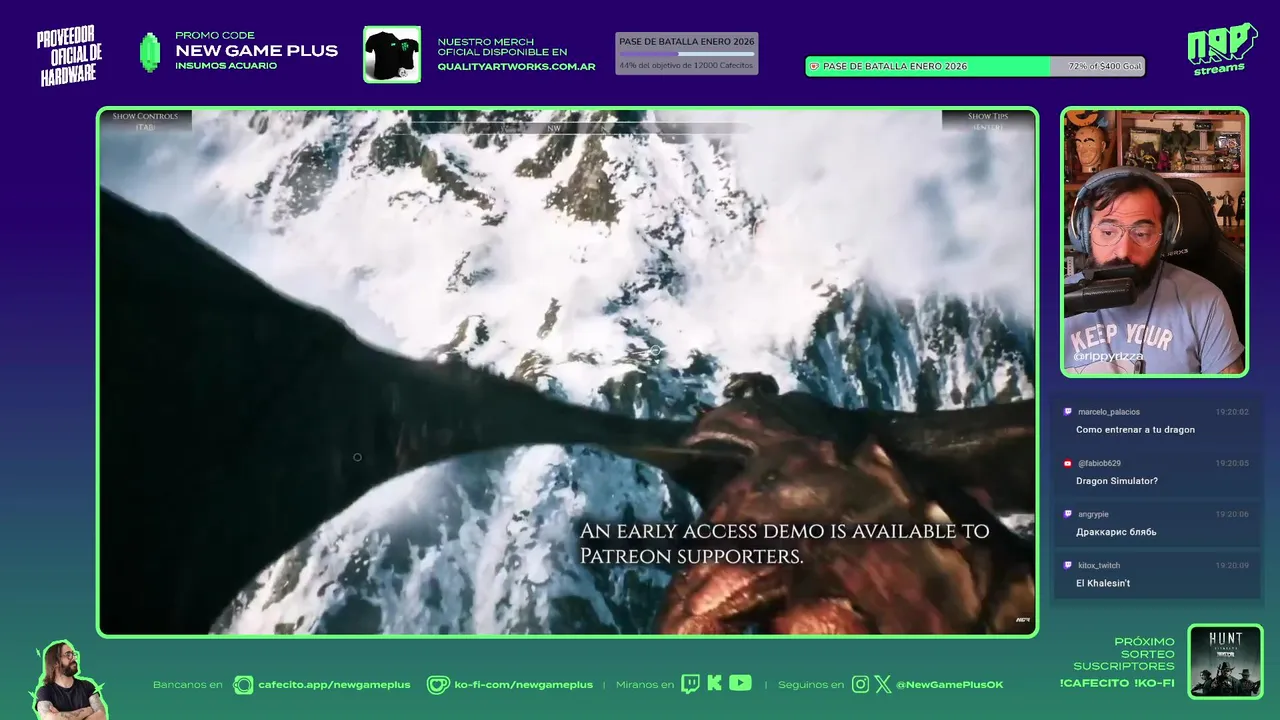Click 'Bancanos en' footer label
This screenshot has width=1280, height=720.
(188, 685)
